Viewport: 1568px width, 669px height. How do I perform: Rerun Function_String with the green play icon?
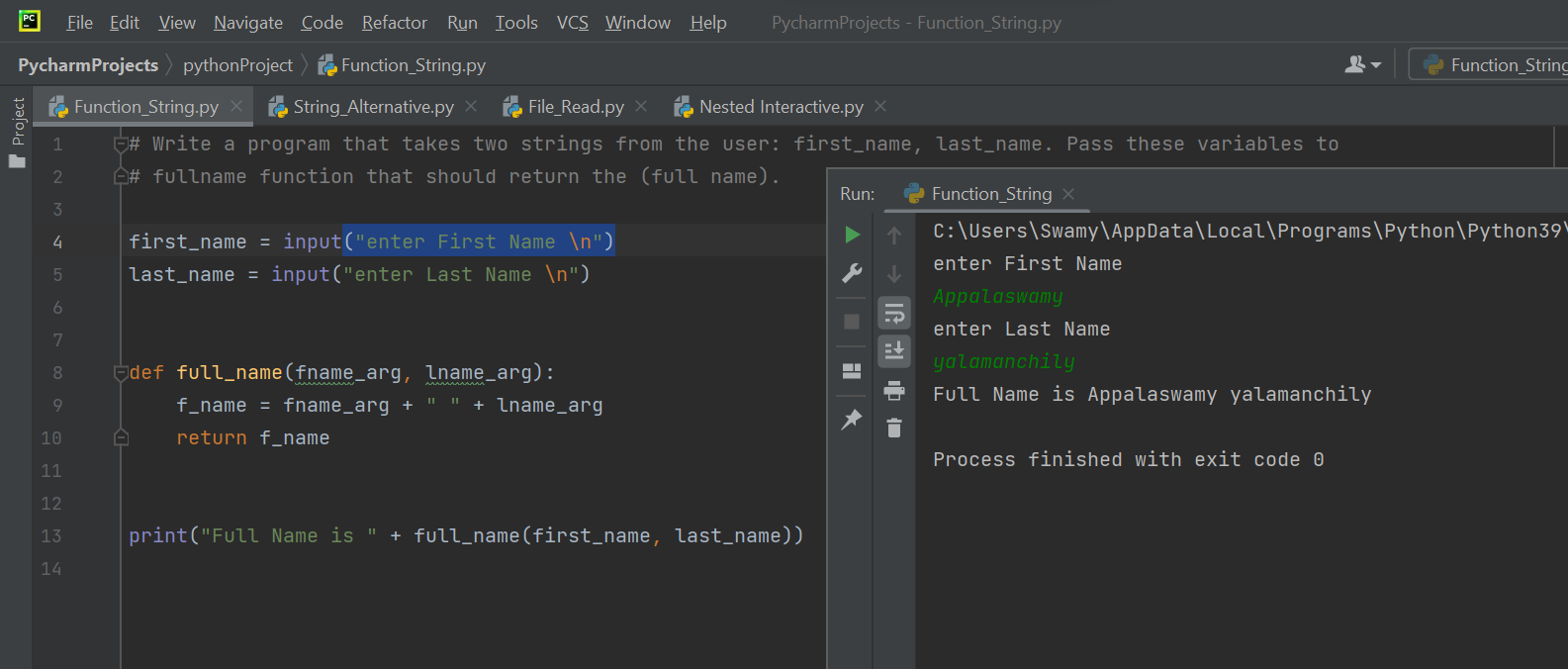pyautogui.click(x=852, y=235)
